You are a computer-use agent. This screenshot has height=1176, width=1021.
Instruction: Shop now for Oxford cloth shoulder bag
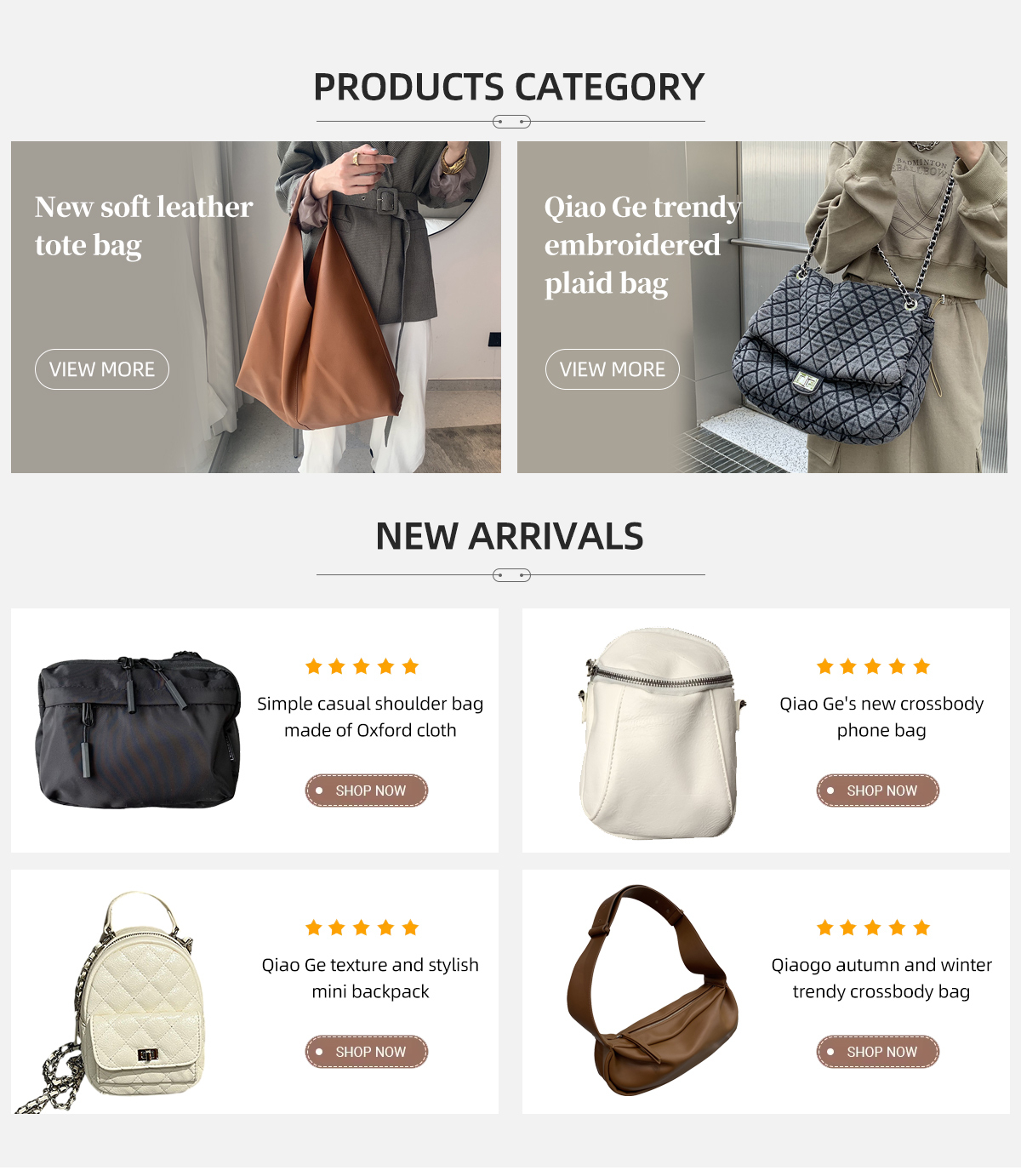coord(367,791)
